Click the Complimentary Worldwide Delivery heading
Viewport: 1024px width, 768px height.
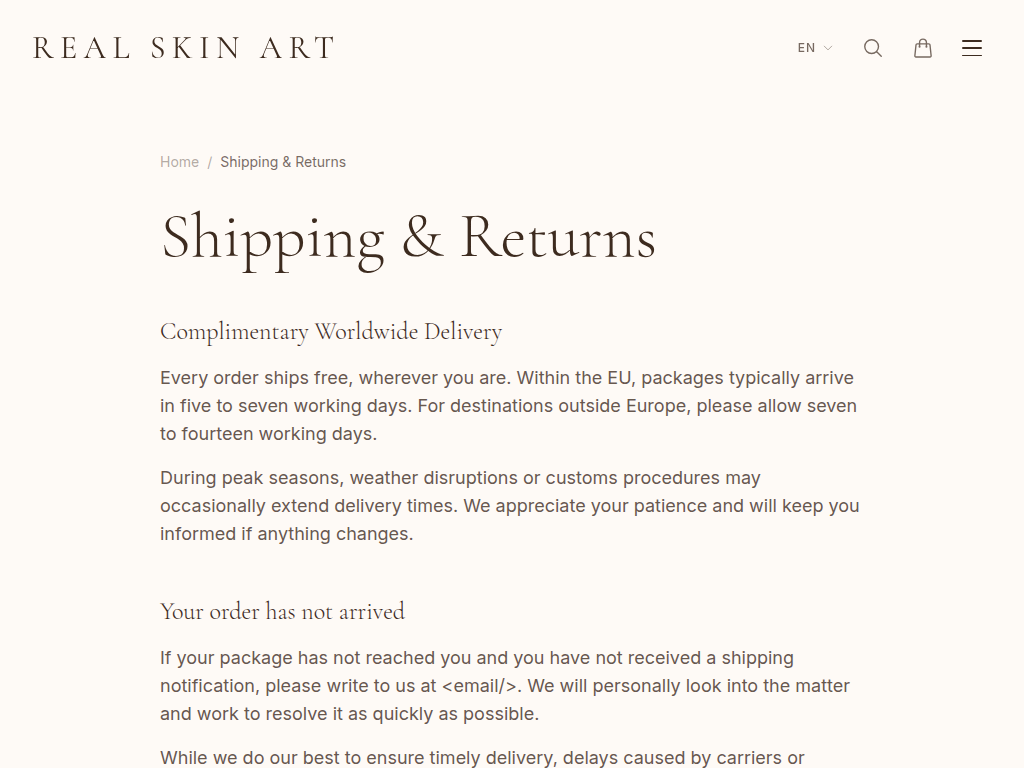click(x=331, y=332)
